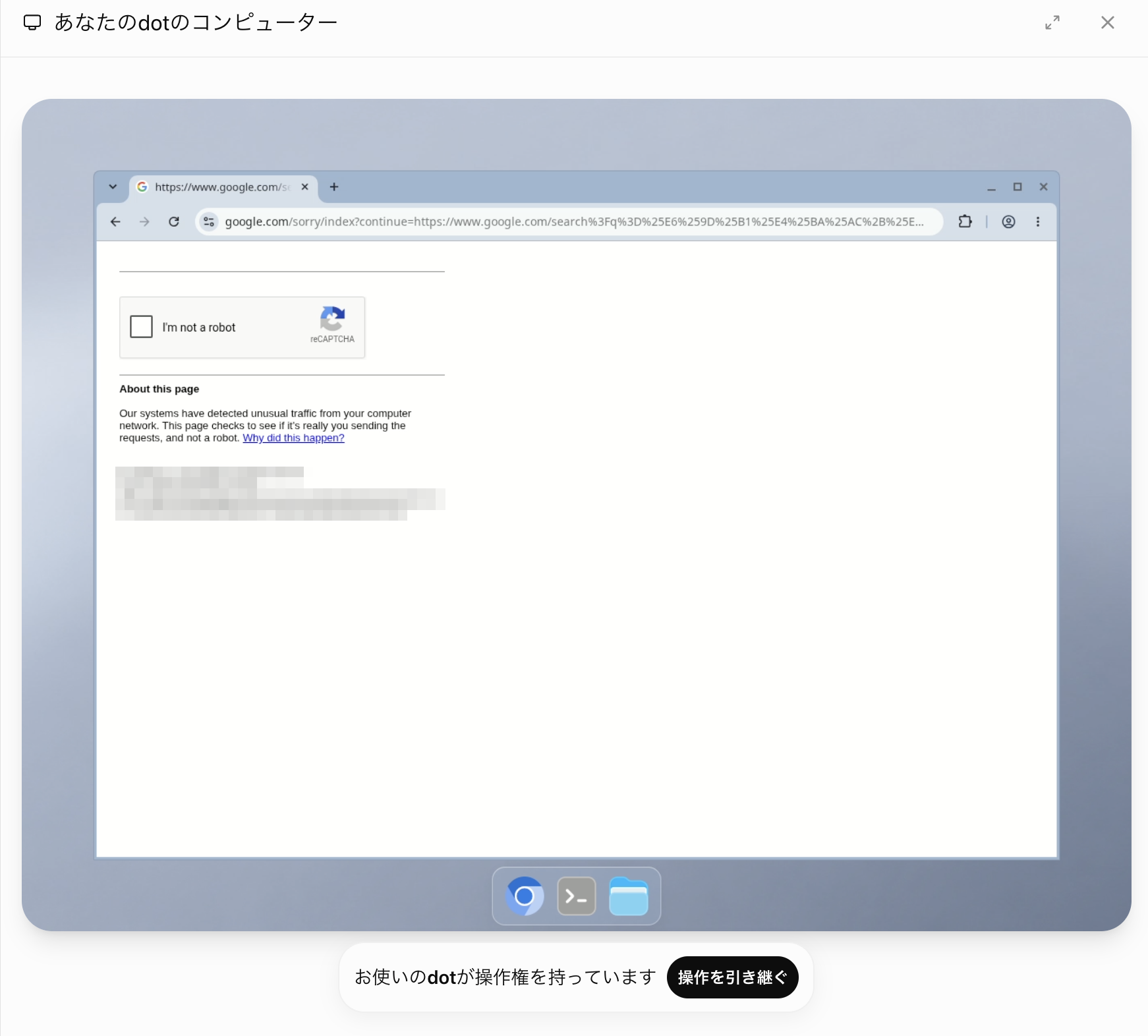Launch Chromium from the dock
Image resolution: width=1148 pixels, height=1036 pixels.
click(525, 896)
